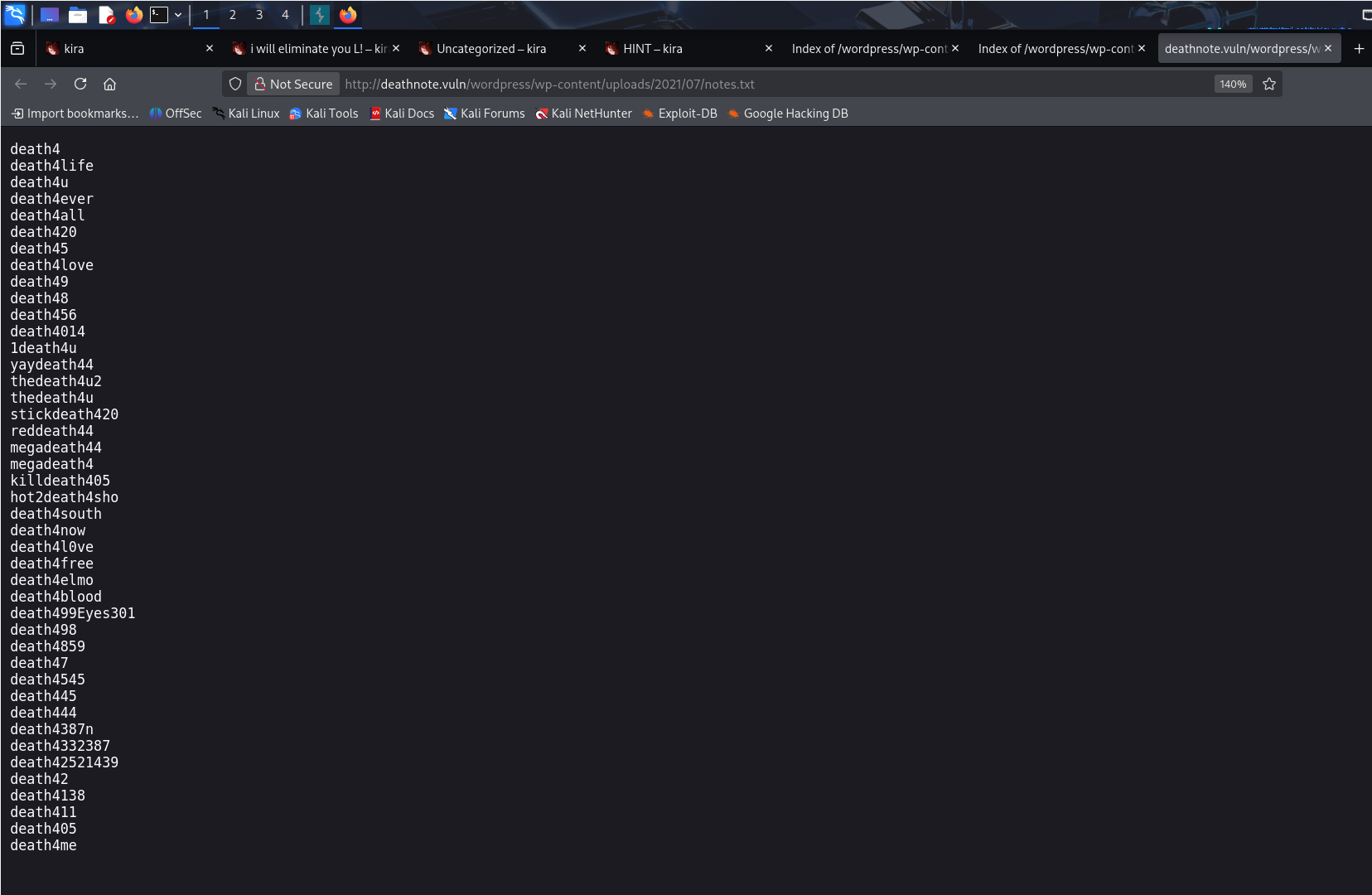Image resolution: width=1372 pixels, height=895 pixels.
Task: Close the "Uncategorized – kira" tab
Action: (582, 49)
